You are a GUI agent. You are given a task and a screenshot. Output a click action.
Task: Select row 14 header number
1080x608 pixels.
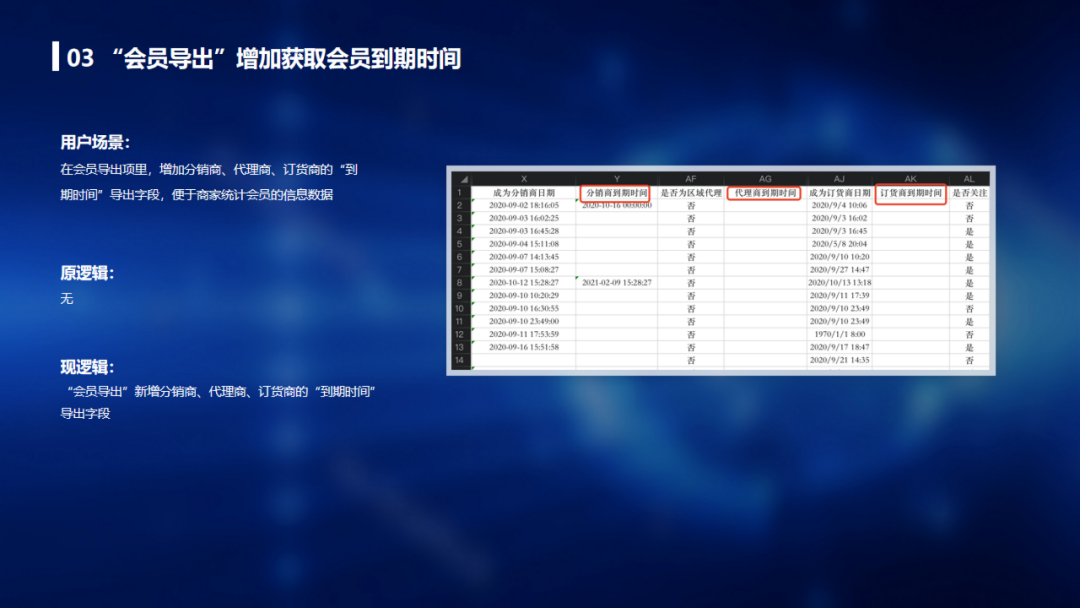[x=459, y=360]
